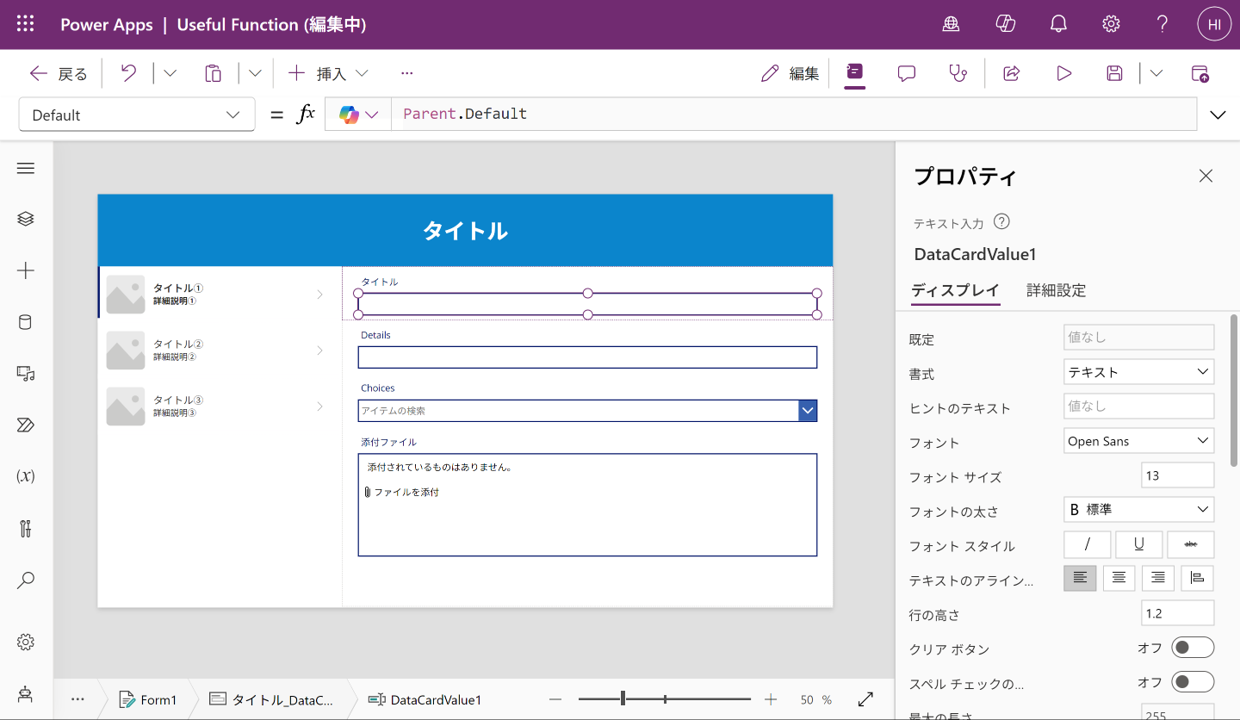1240x720 pixels.
Task: Expand the undo options arrow
Action: coord(170,73)
